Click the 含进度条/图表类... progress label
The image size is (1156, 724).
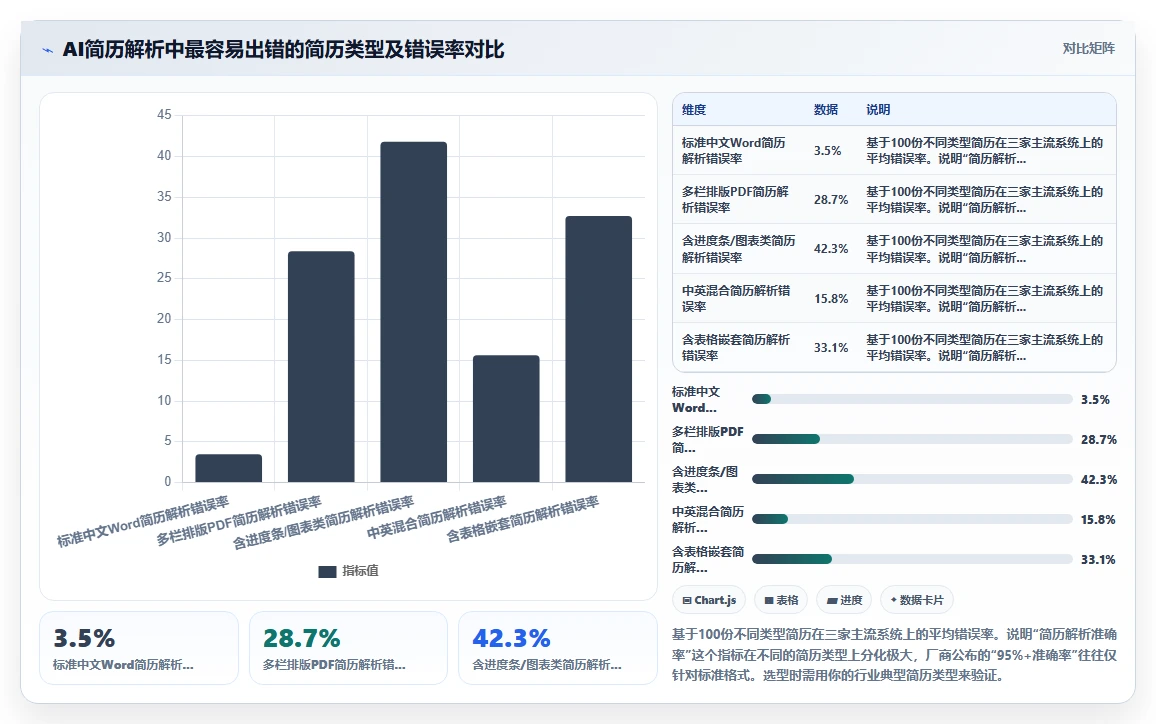(x=705, y=479)
